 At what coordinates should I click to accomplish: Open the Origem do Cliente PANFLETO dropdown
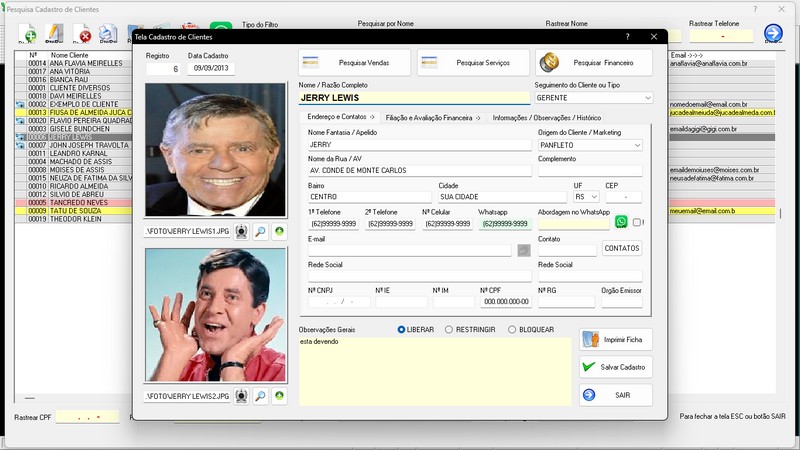(x=637, y=145)
